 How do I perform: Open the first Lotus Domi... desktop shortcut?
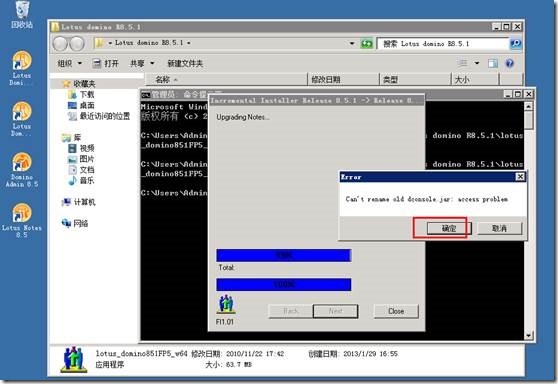tap(21, 68)
